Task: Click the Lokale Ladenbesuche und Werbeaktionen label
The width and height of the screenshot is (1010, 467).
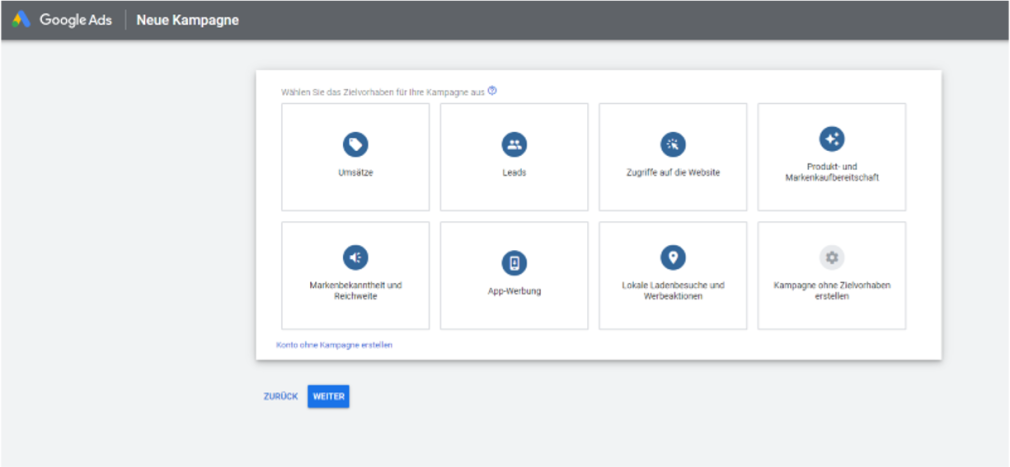Action: 672,291
